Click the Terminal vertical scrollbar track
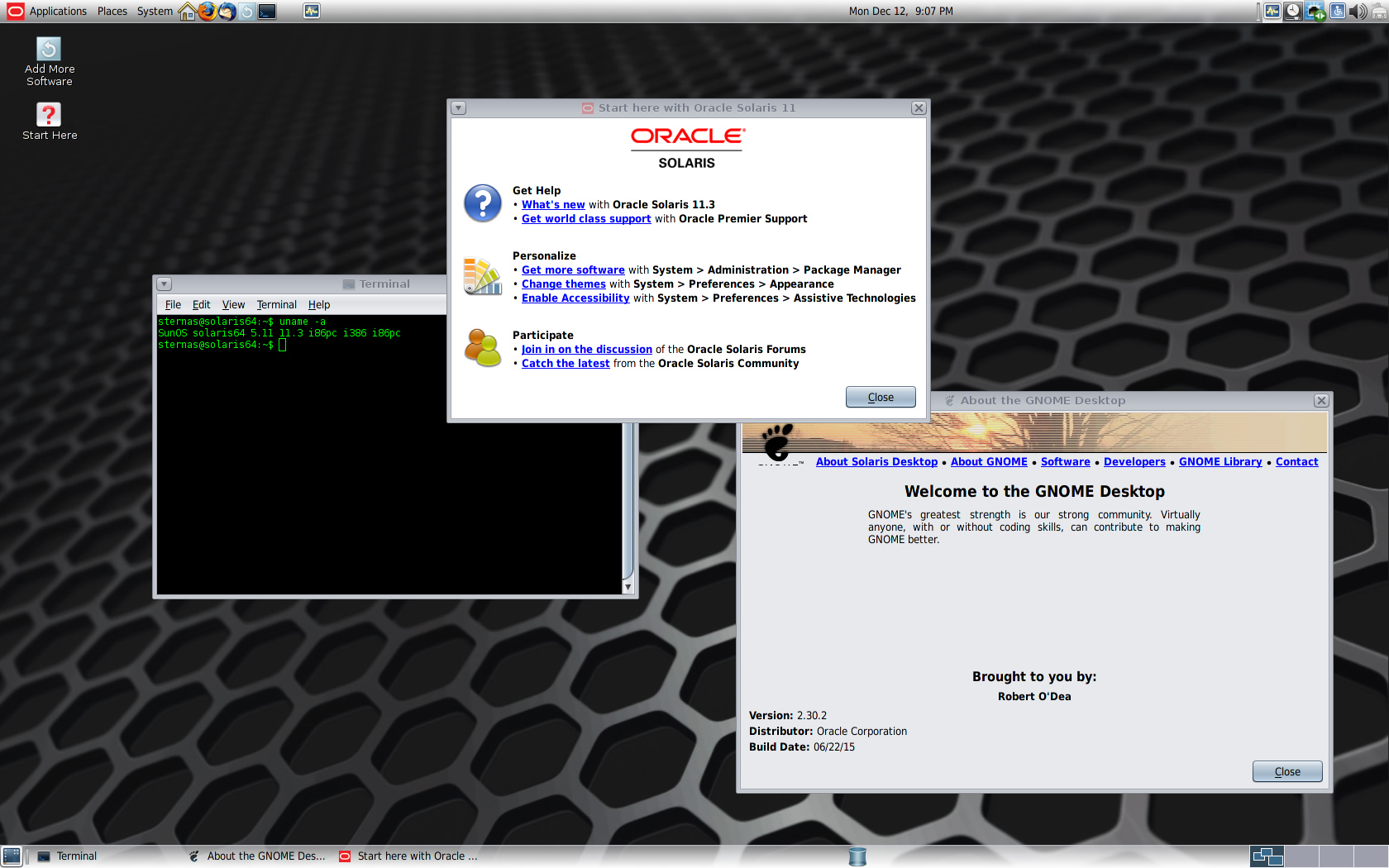1389x868 pixels. pos(628,501)
